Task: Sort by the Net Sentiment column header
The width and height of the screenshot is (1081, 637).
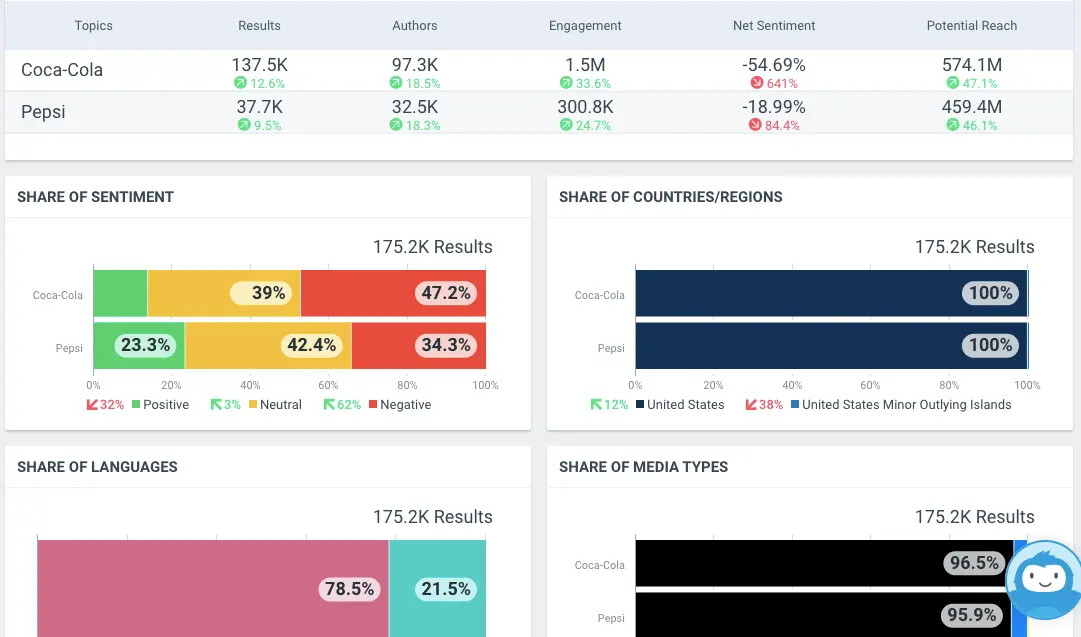Action: tap(774, 25)
